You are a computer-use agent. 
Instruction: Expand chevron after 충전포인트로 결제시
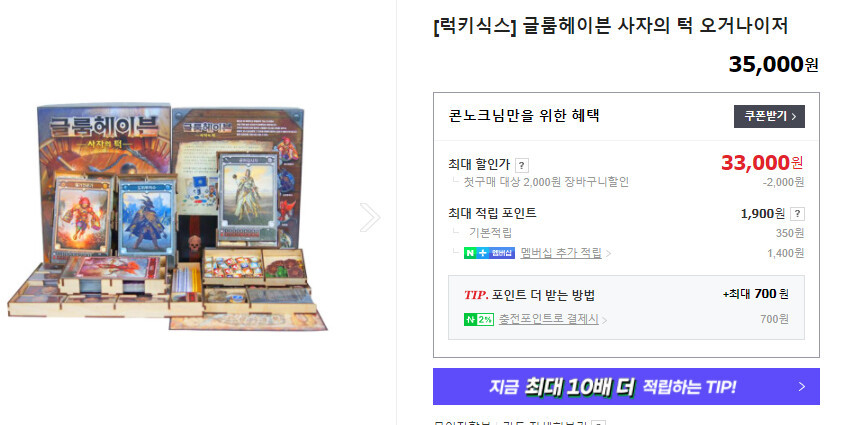pos(605,320)
